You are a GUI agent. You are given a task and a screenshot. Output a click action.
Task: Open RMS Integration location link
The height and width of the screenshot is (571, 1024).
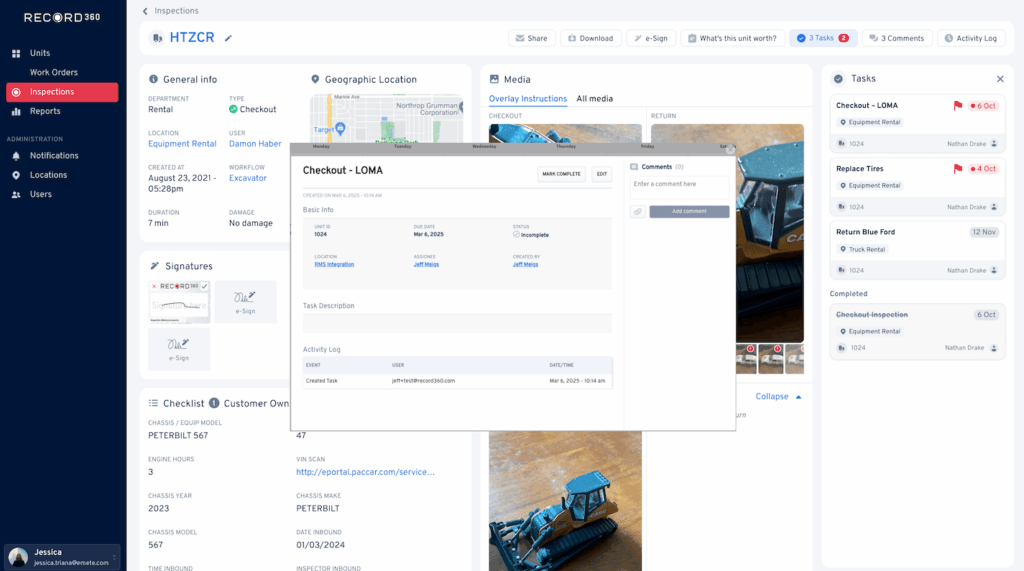(334, 265)
